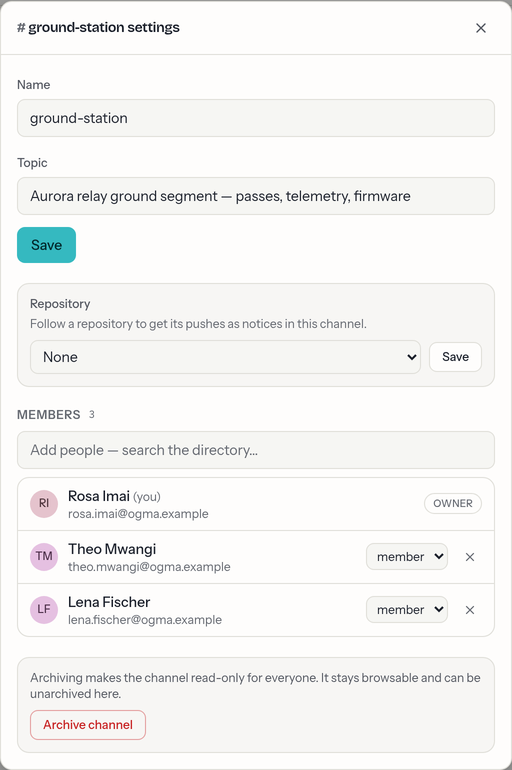Screen dimensions: 512x770
Task: Click lena.fischer@ogma.example email
Action: [x=145, y=620]
